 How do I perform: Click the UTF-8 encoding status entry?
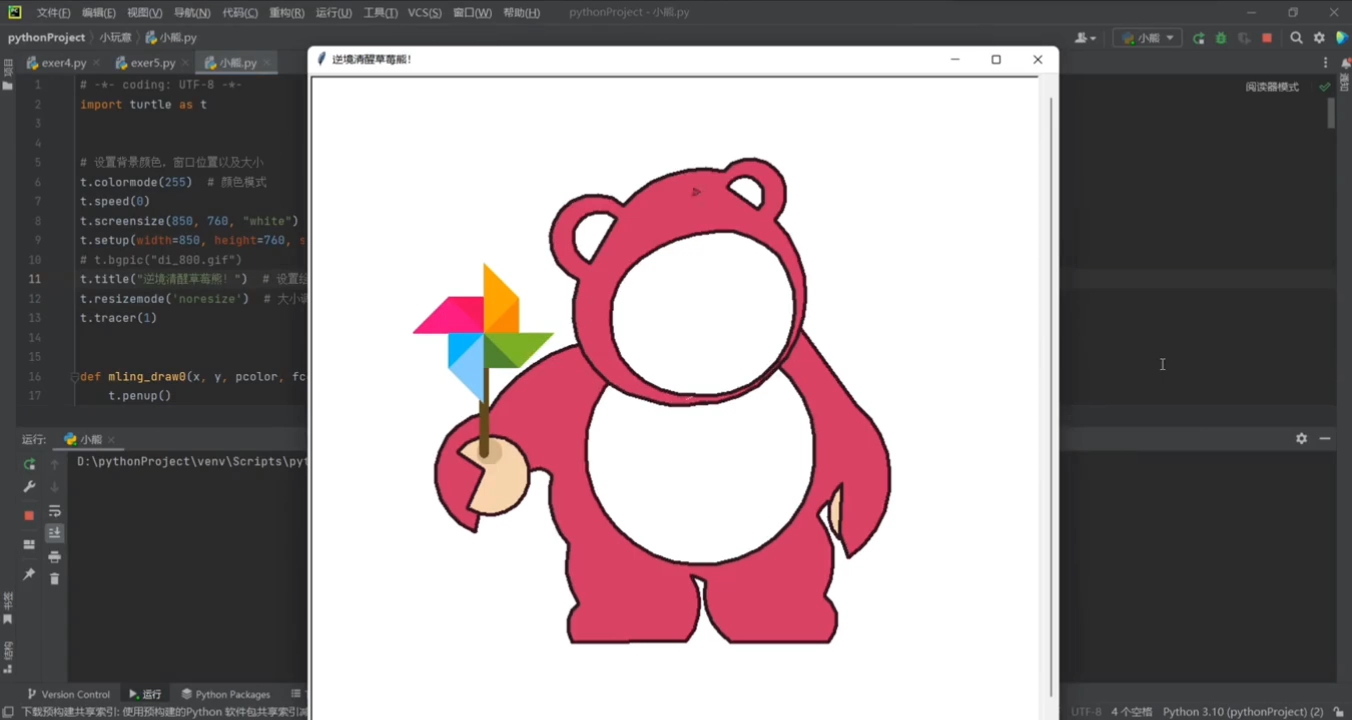click(1086, 712)
